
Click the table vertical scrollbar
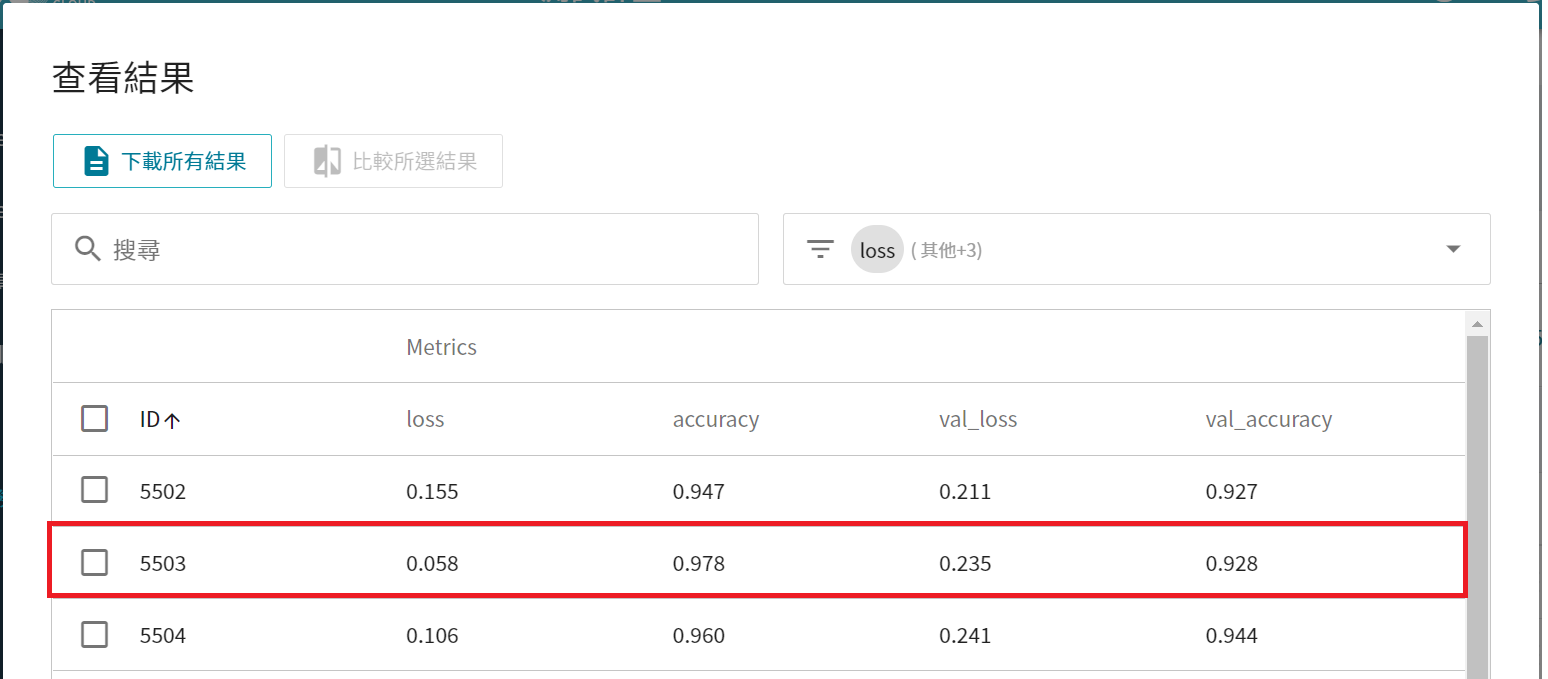pyautogui.click(x=1475, y=500)
